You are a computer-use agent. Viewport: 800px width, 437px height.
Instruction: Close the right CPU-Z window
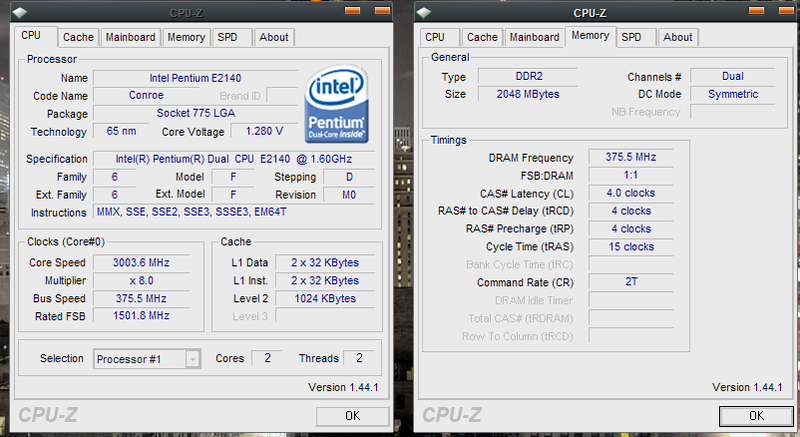(786, 10)
